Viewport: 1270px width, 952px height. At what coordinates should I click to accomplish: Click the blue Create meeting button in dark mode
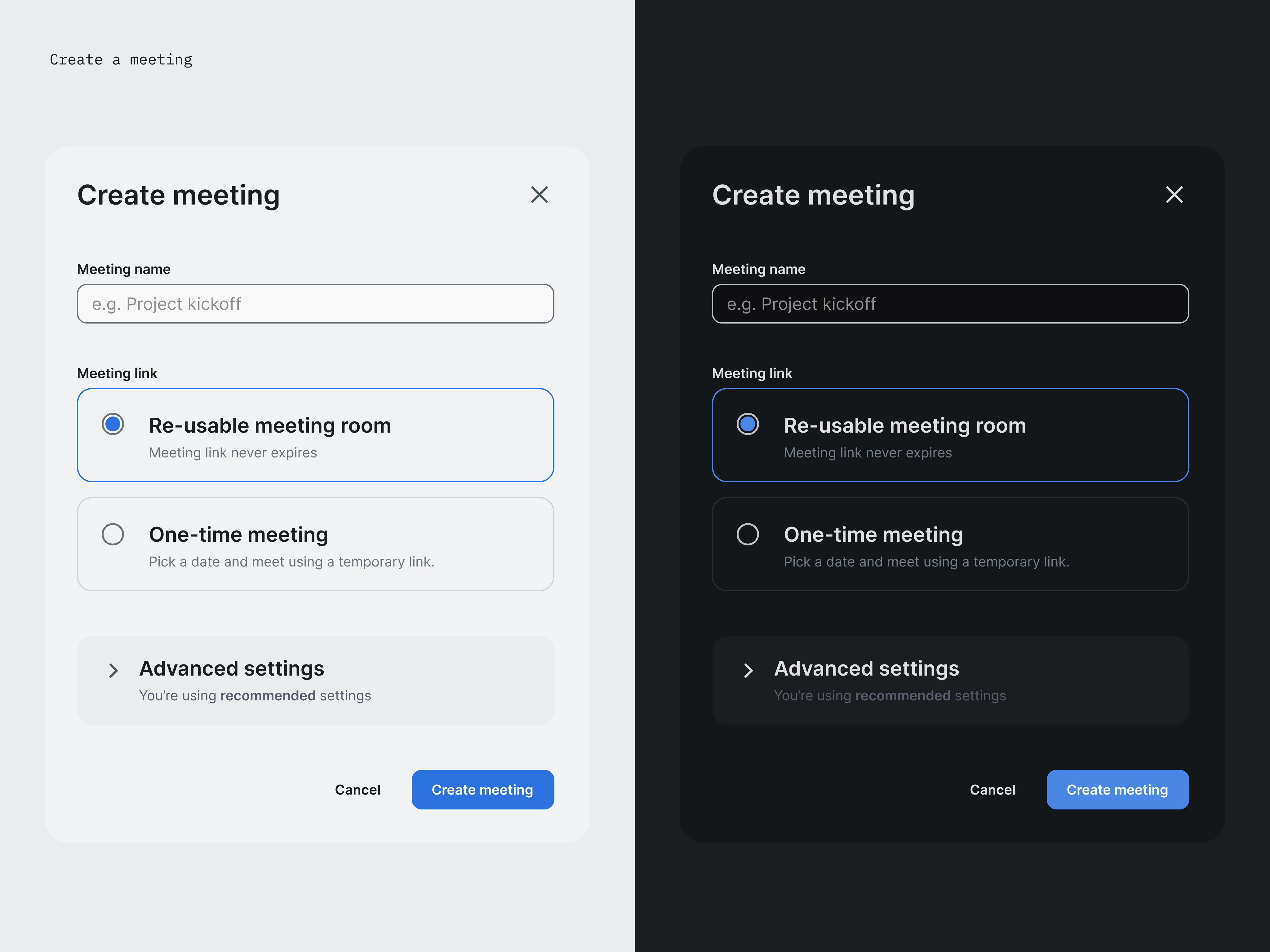(x=1117, y=790)
